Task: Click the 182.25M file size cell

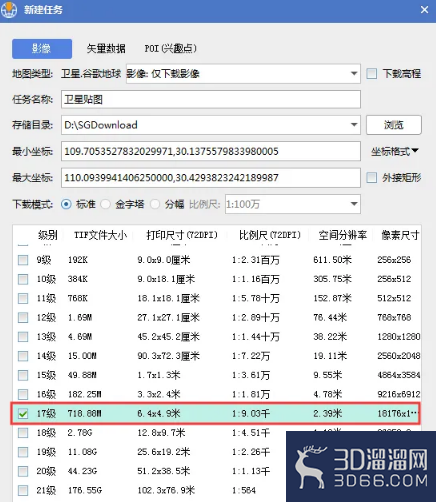Action: [85, 394]
